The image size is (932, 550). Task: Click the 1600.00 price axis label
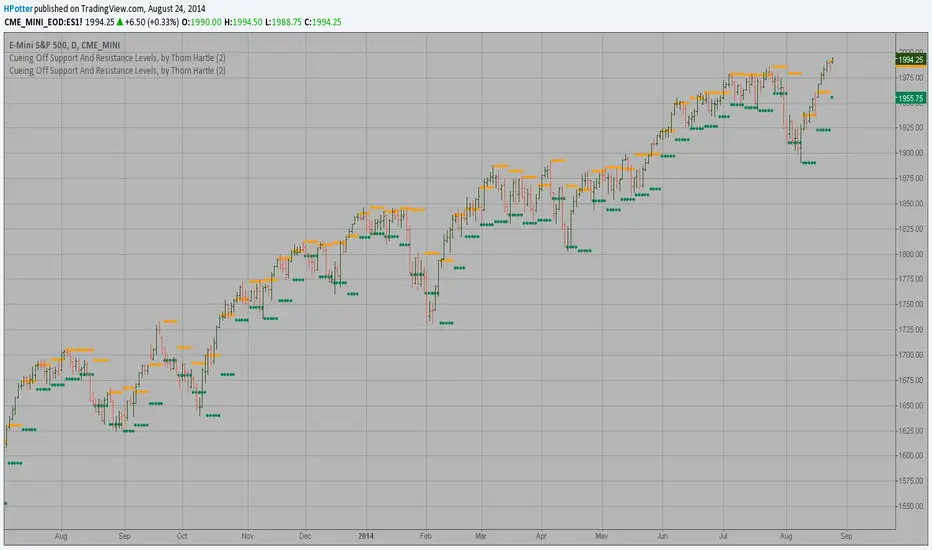911,455
